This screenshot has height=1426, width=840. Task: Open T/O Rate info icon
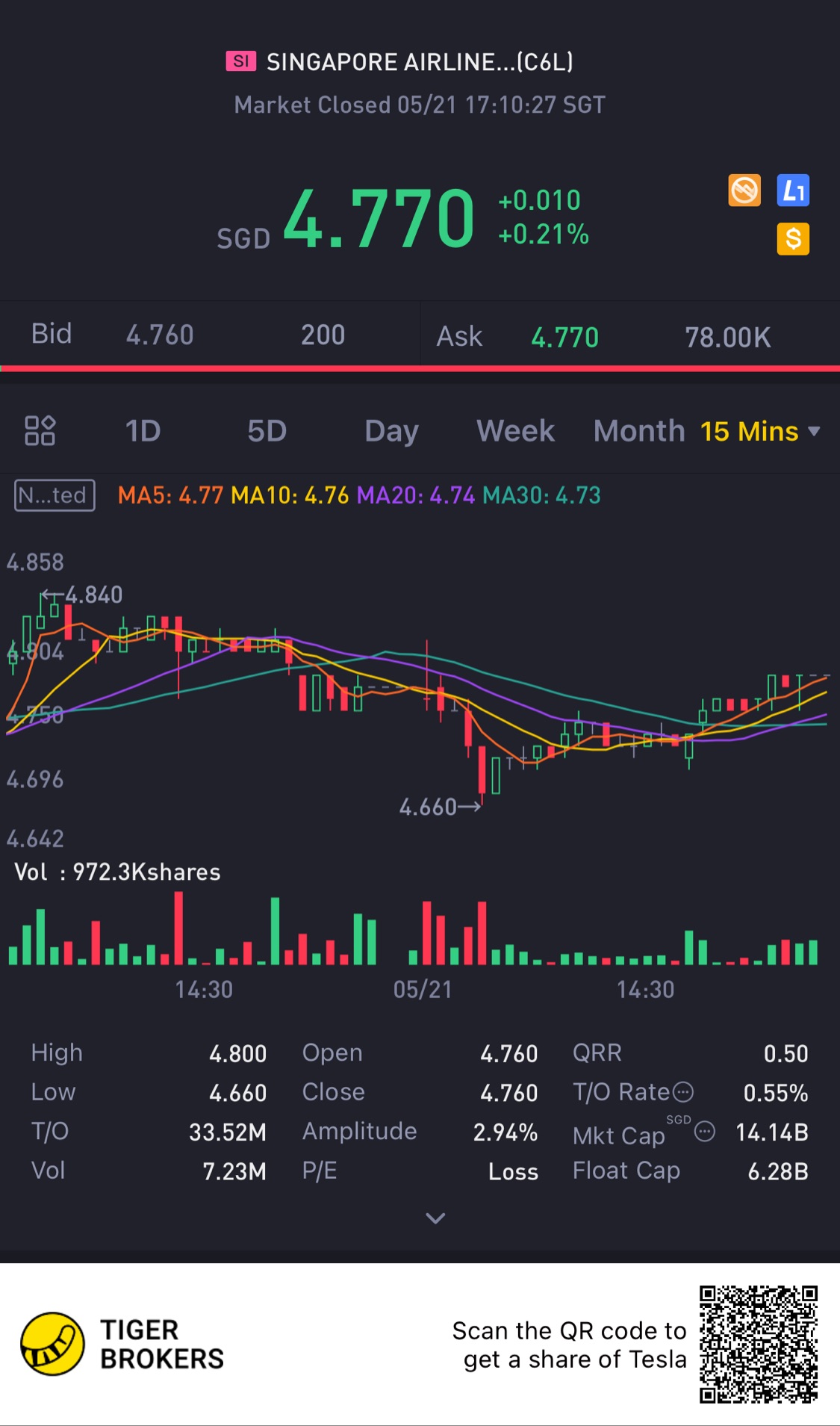[683, 1093]
